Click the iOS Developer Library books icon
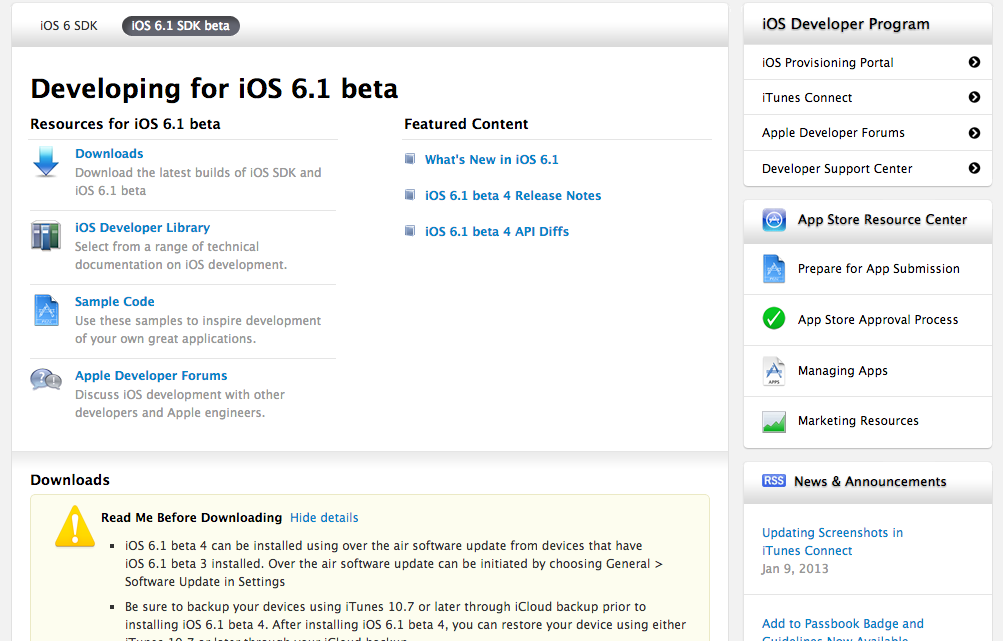Image resolution: width=1003 pixels, height=641 pixels. point(46,236)
